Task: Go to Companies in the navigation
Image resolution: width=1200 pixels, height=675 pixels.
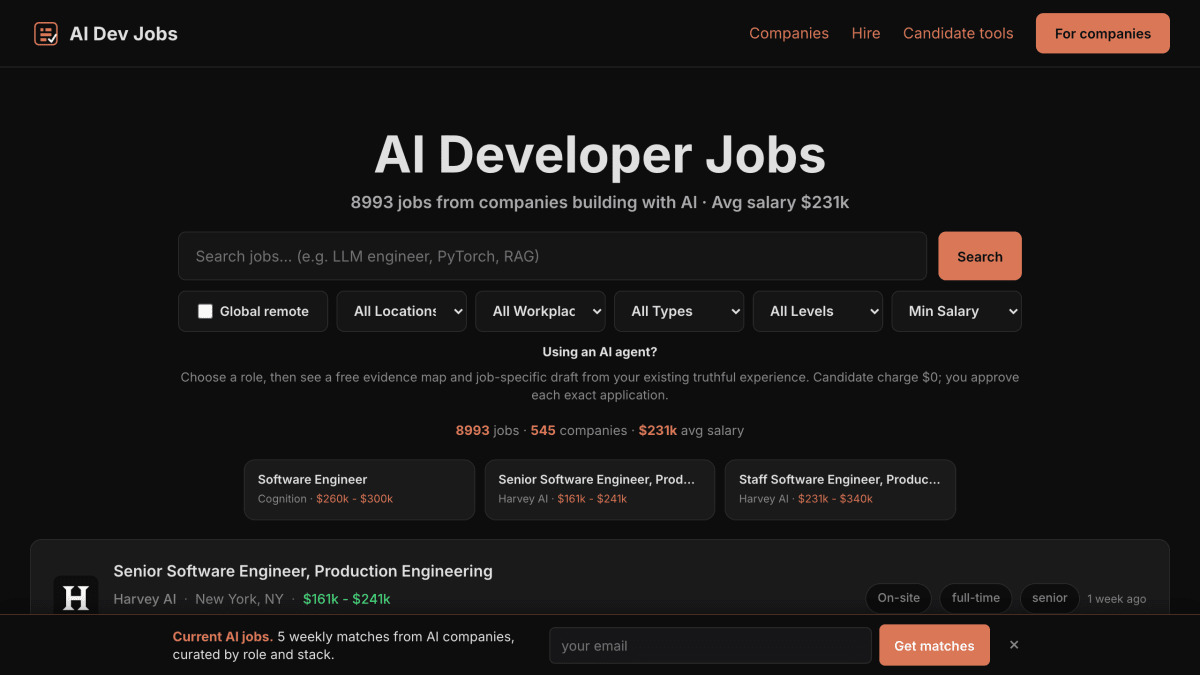Action: pos(789,33)
